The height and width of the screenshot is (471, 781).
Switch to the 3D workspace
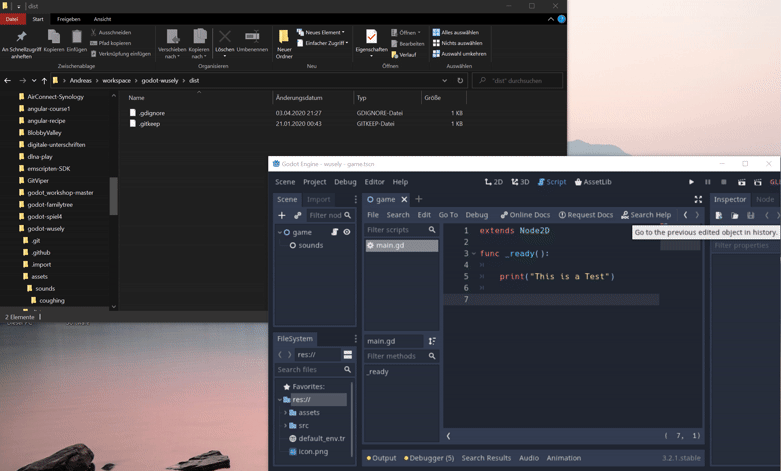click(520, 182)
